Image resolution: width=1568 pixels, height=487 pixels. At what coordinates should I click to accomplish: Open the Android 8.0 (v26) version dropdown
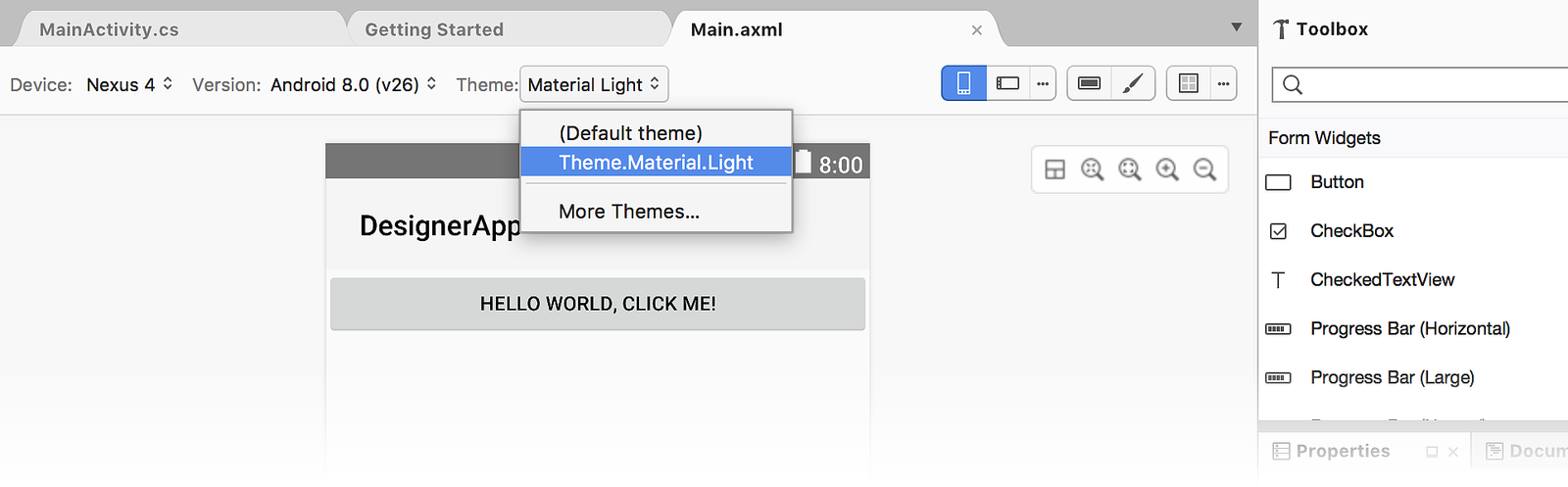click(x=354, y=84)
